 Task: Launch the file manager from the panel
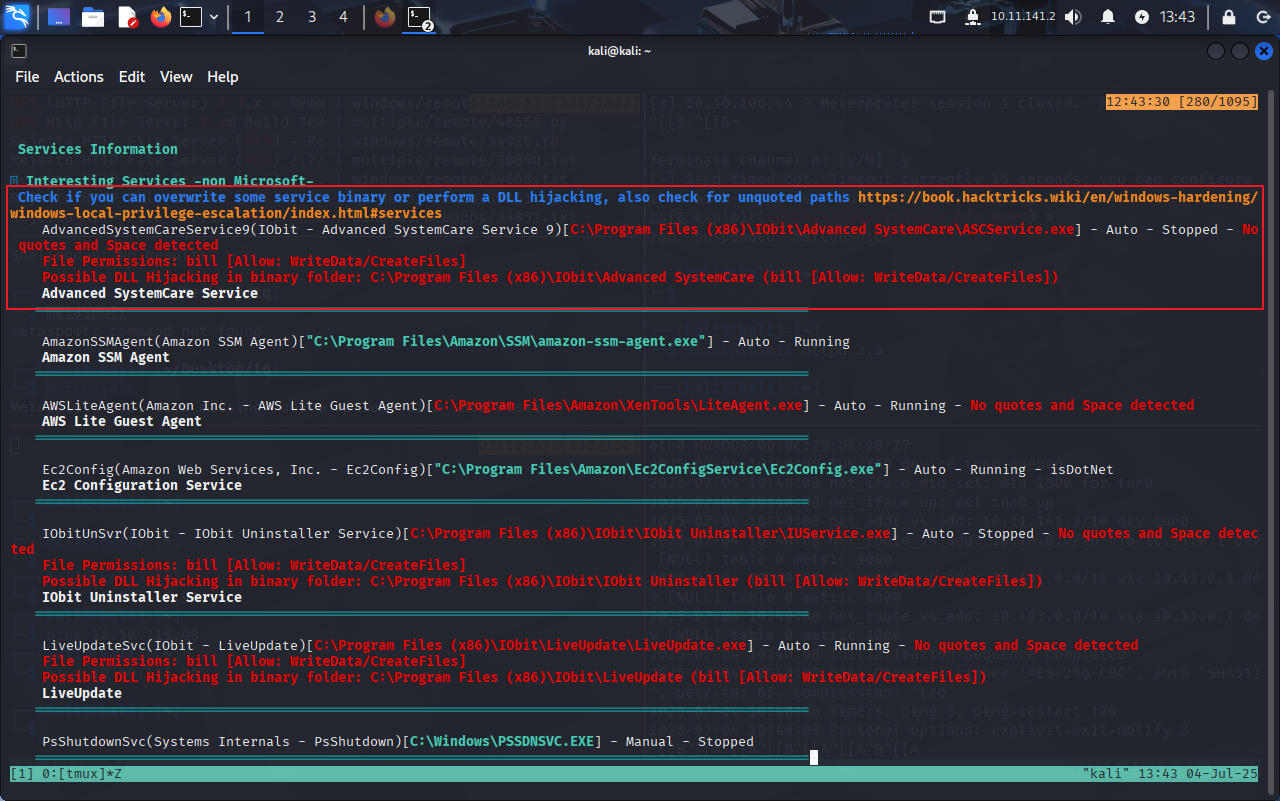pos(93,17)
